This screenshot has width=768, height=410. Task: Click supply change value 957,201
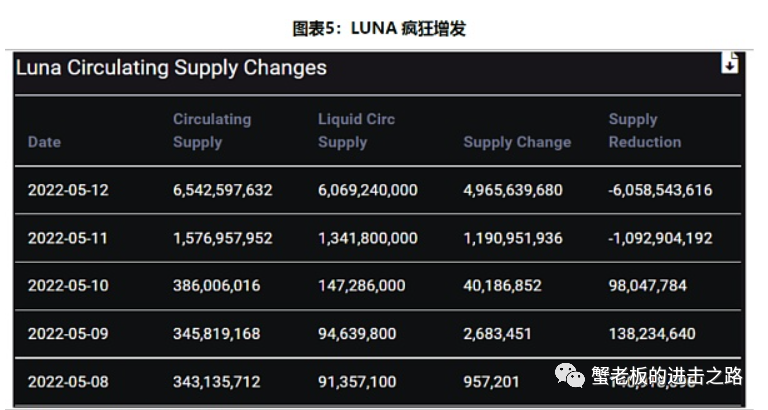(x=491, y=382)
